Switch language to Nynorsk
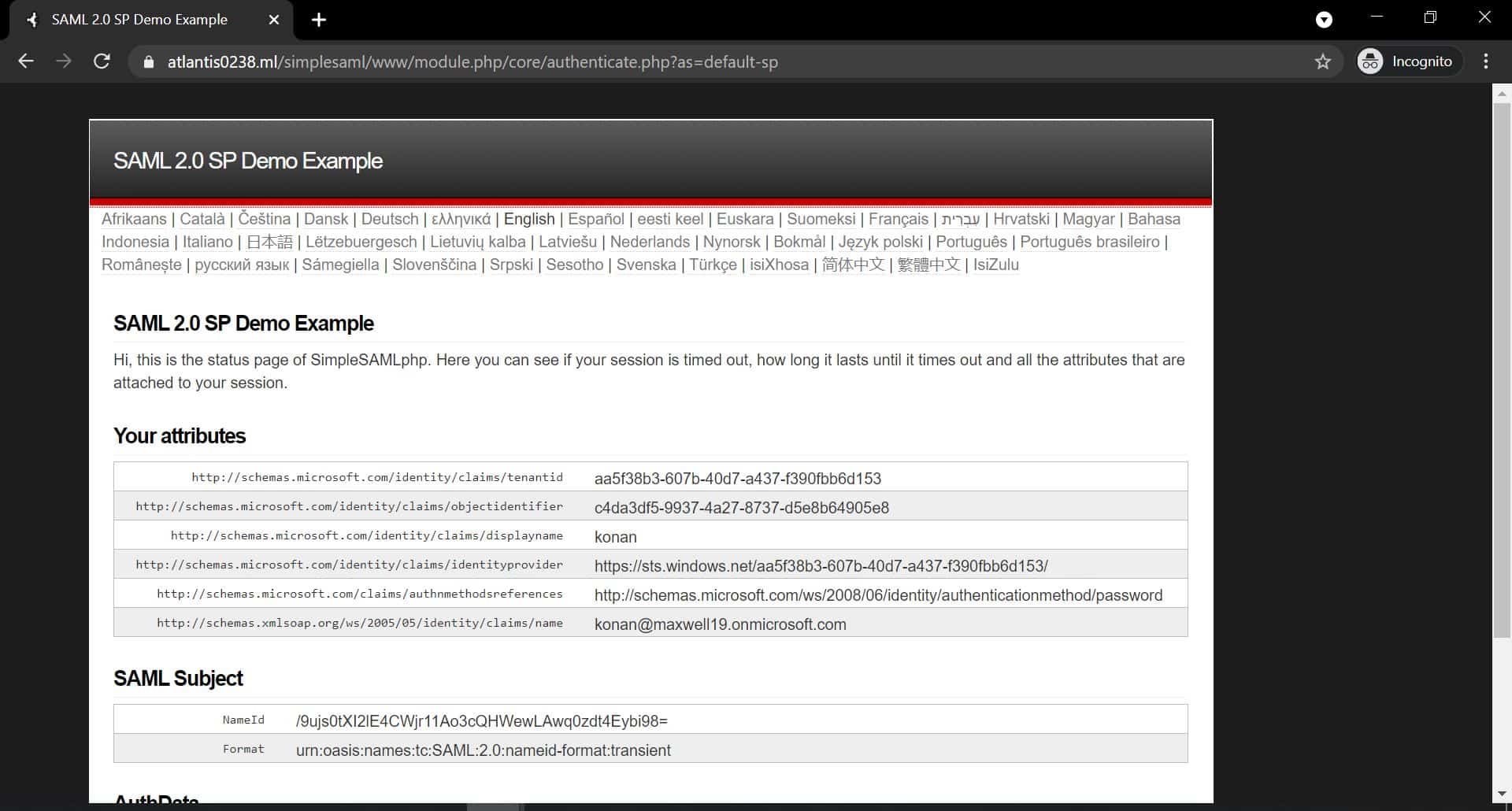The height and width of the screenshot is (811, 1512). pyautogui.click(x=732, y=242)
